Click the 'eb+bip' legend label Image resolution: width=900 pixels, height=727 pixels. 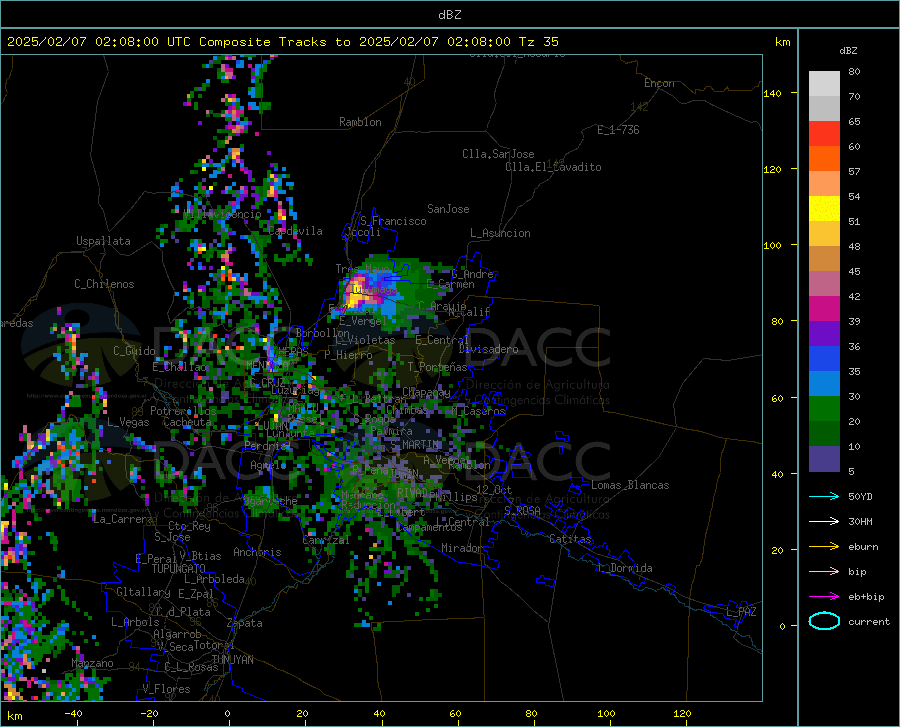[x=866, y=597]
